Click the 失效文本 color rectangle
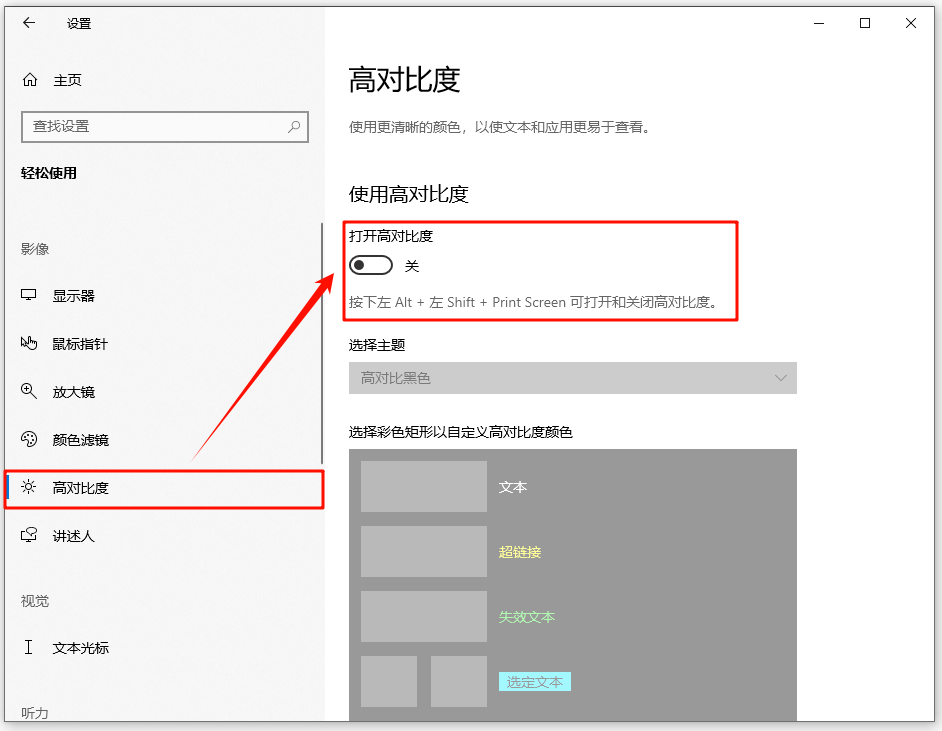 click(423, 617)
